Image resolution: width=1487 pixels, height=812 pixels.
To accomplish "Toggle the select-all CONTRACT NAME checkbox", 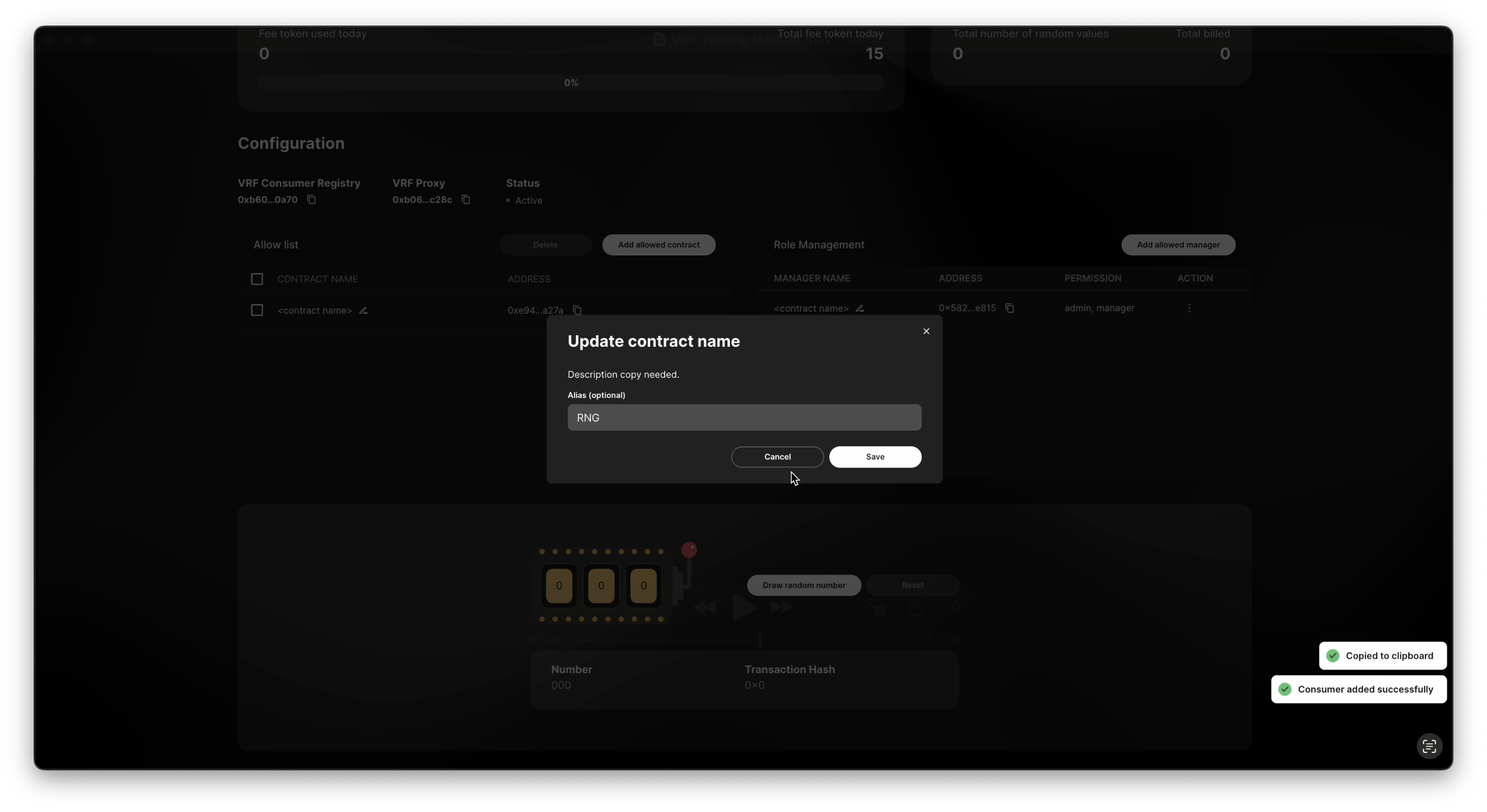I will 257,280.
